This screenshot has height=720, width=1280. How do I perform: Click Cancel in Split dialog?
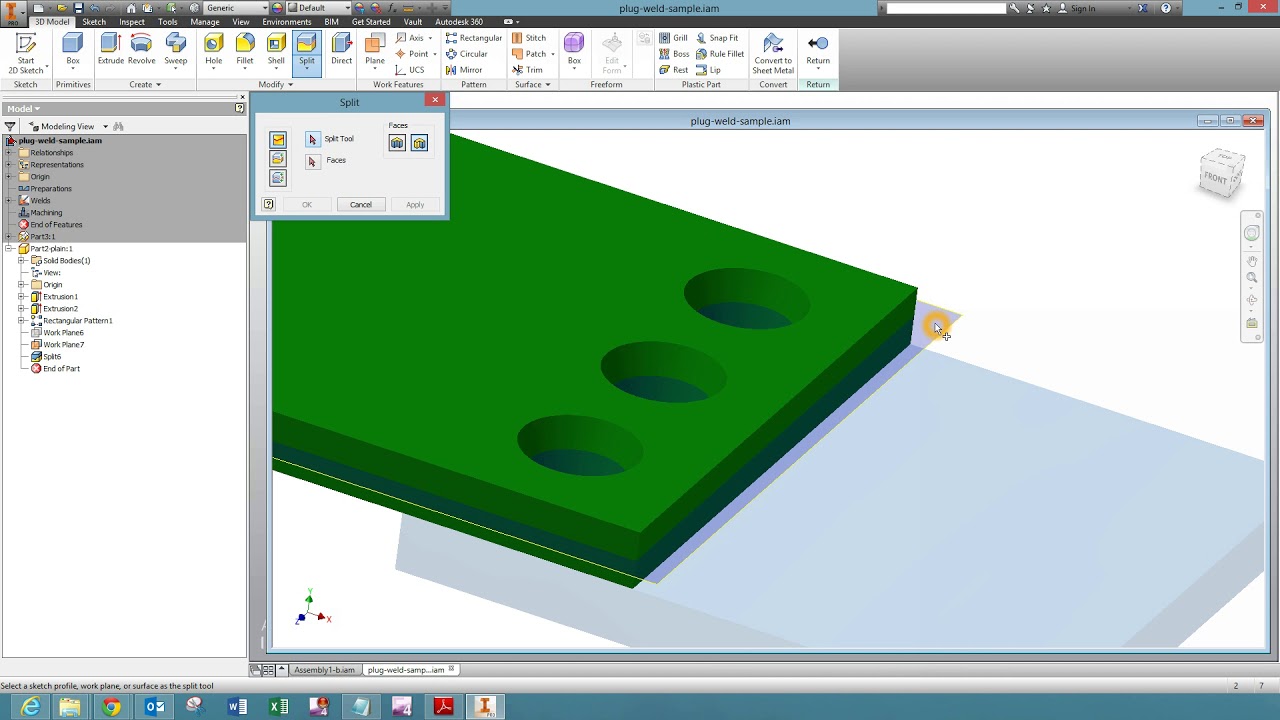coord(361,204)
